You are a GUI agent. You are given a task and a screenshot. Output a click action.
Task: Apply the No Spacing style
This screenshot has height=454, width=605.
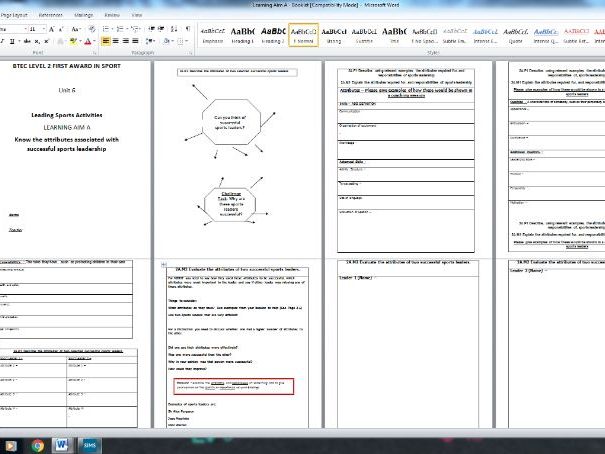click(x=425, y=35)
